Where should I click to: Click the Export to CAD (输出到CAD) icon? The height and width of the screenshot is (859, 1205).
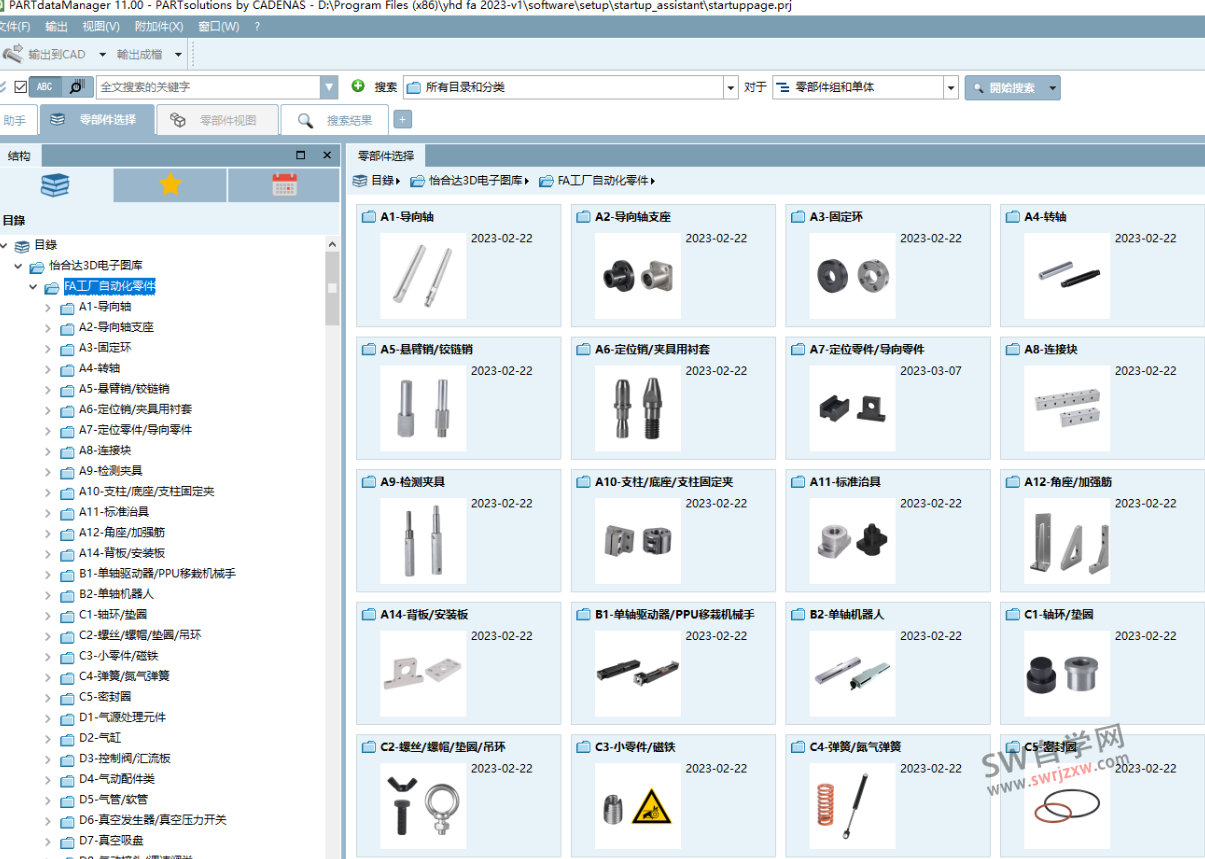click(14, 54)
